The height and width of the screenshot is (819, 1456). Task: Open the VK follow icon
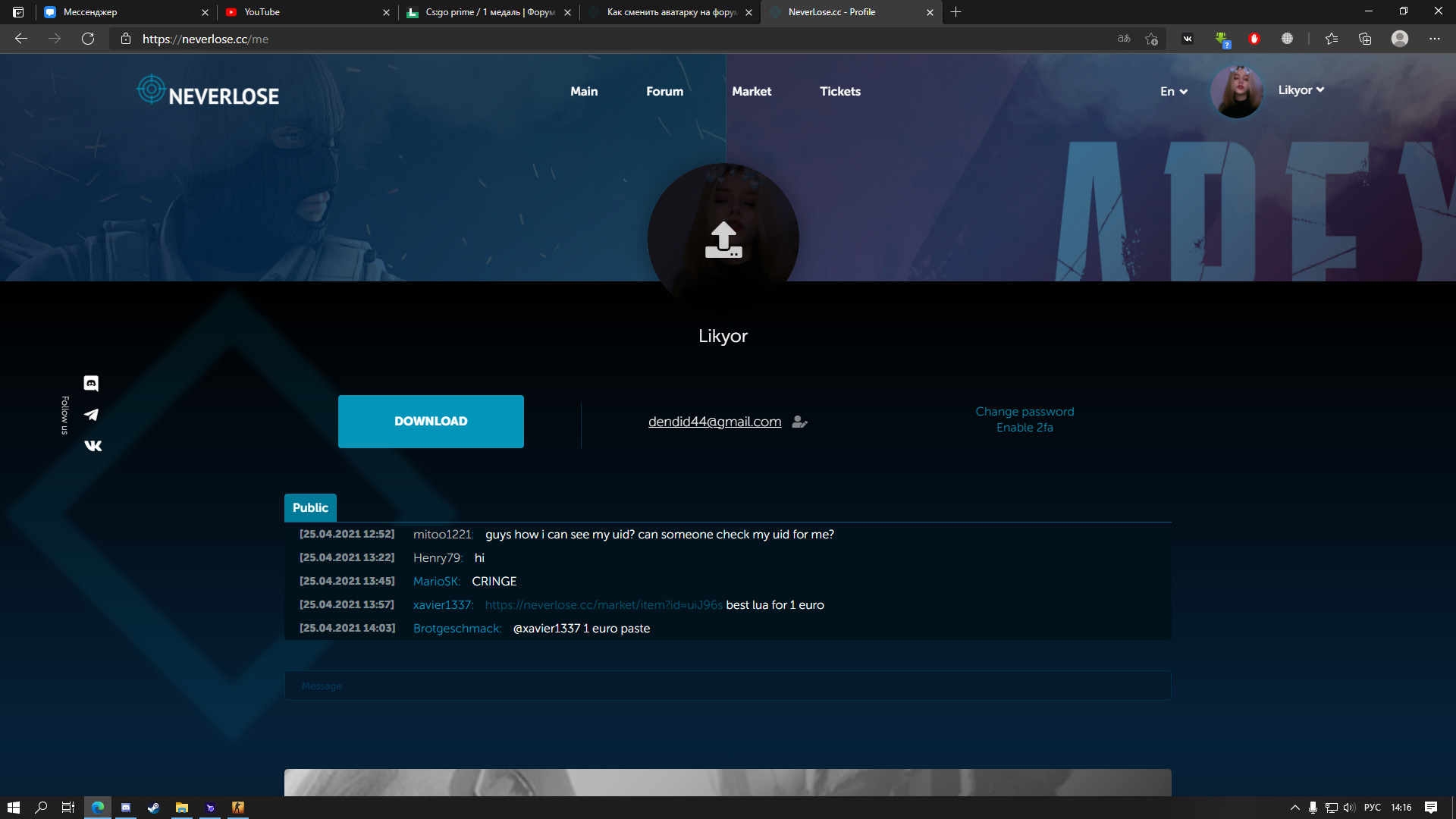point(93,446)
